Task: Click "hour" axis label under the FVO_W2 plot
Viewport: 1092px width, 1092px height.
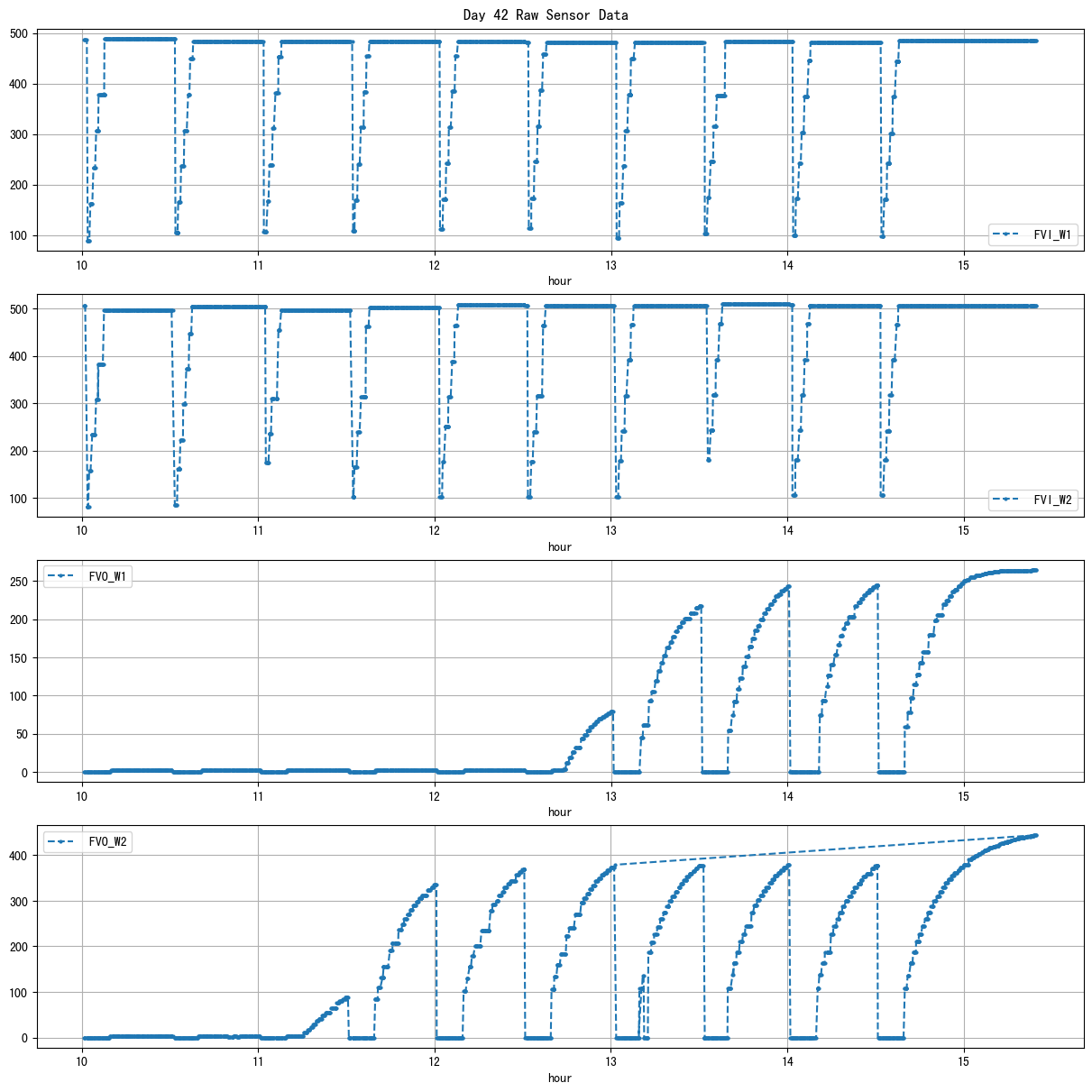Action: pyautogui.click(x=560, y=1078)
